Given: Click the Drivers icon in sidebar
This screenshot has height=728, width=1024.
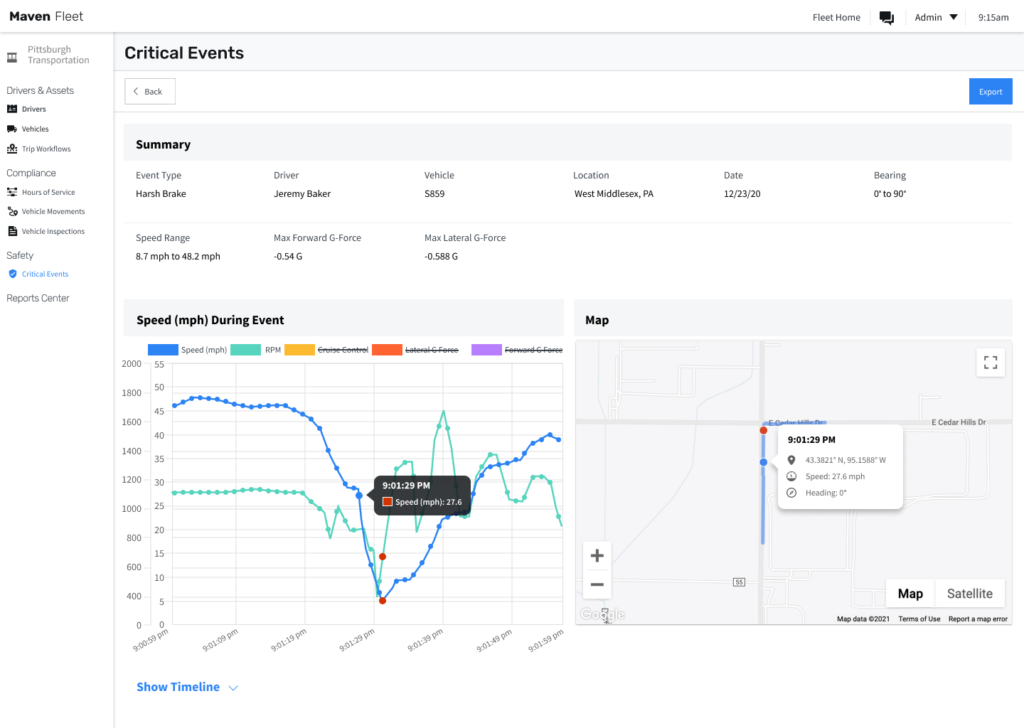Looking at the screenshot, I should pyautogui.click(x=12, y=109).
